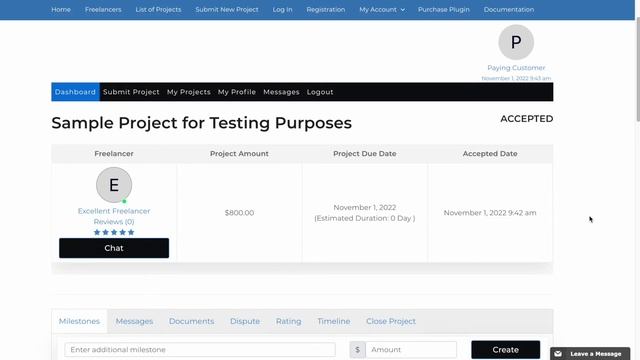
Task: Open Documentation in top navigation
Action: click(509, 9)
